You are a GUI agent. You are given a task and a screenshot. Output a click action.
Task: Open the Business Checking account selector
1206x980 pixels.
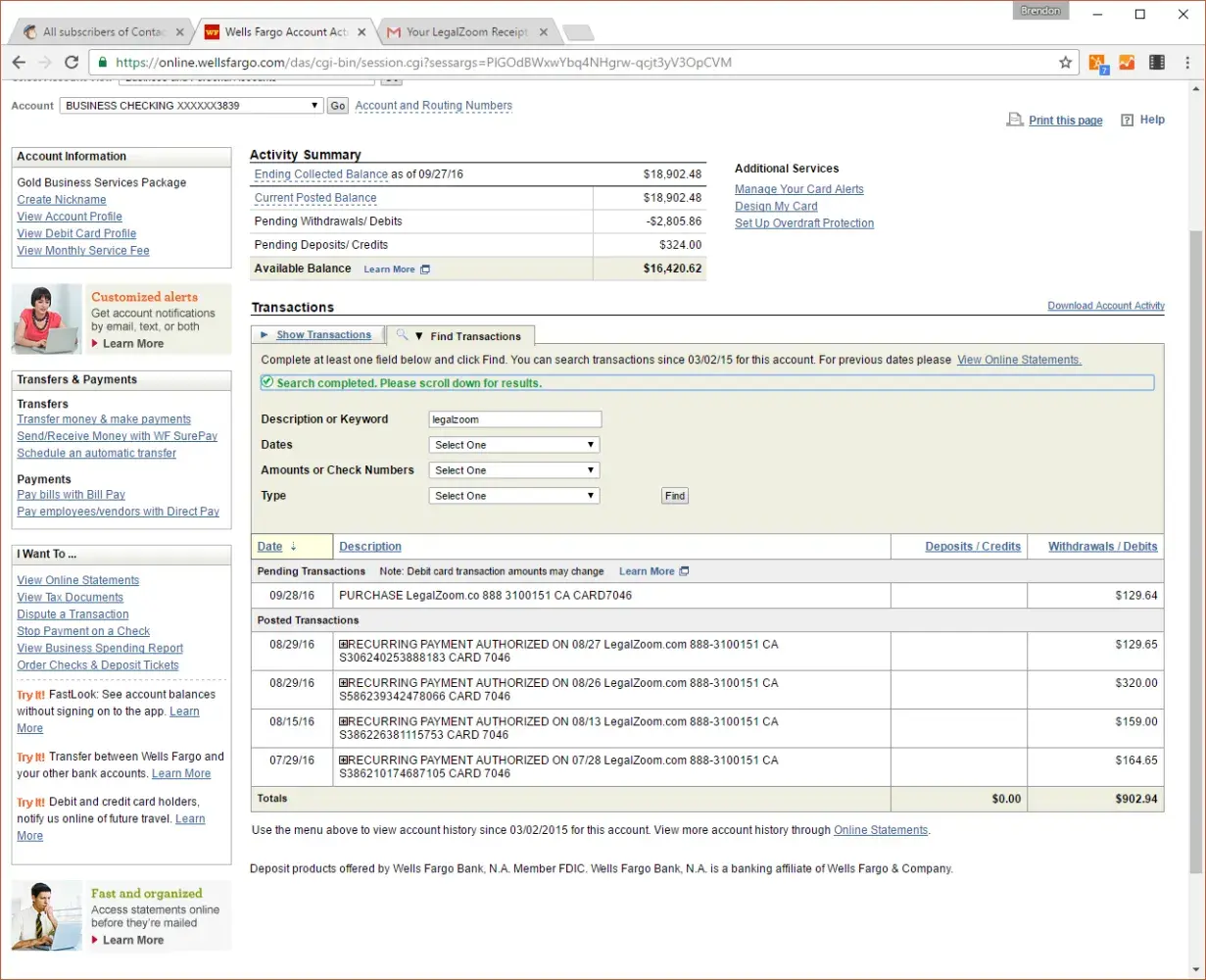[191, 106]
